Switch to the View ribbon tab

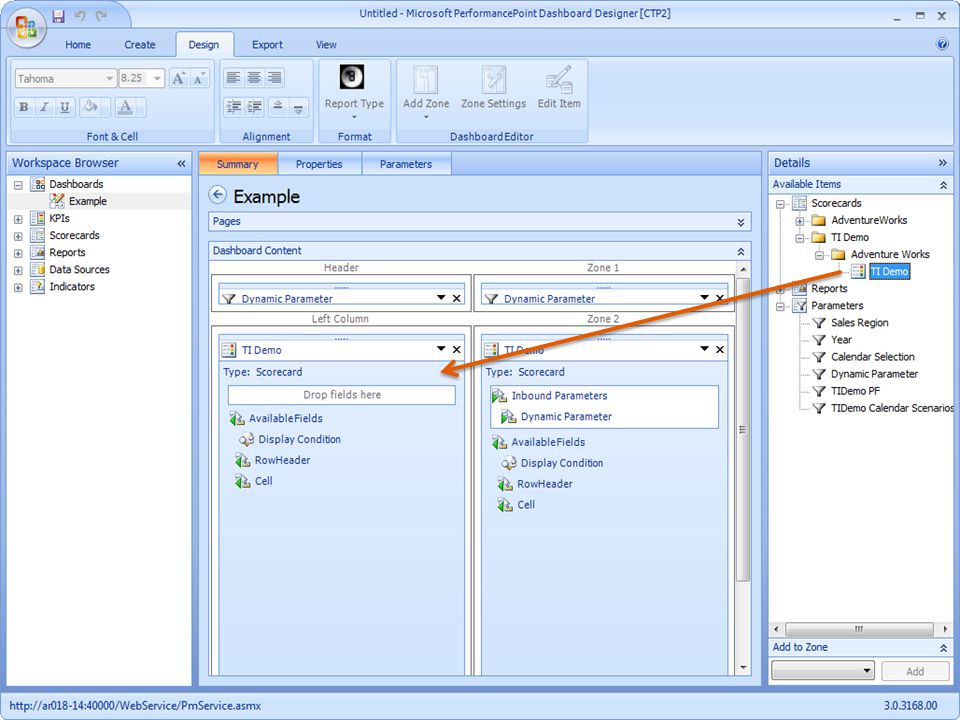pos(326,45)
